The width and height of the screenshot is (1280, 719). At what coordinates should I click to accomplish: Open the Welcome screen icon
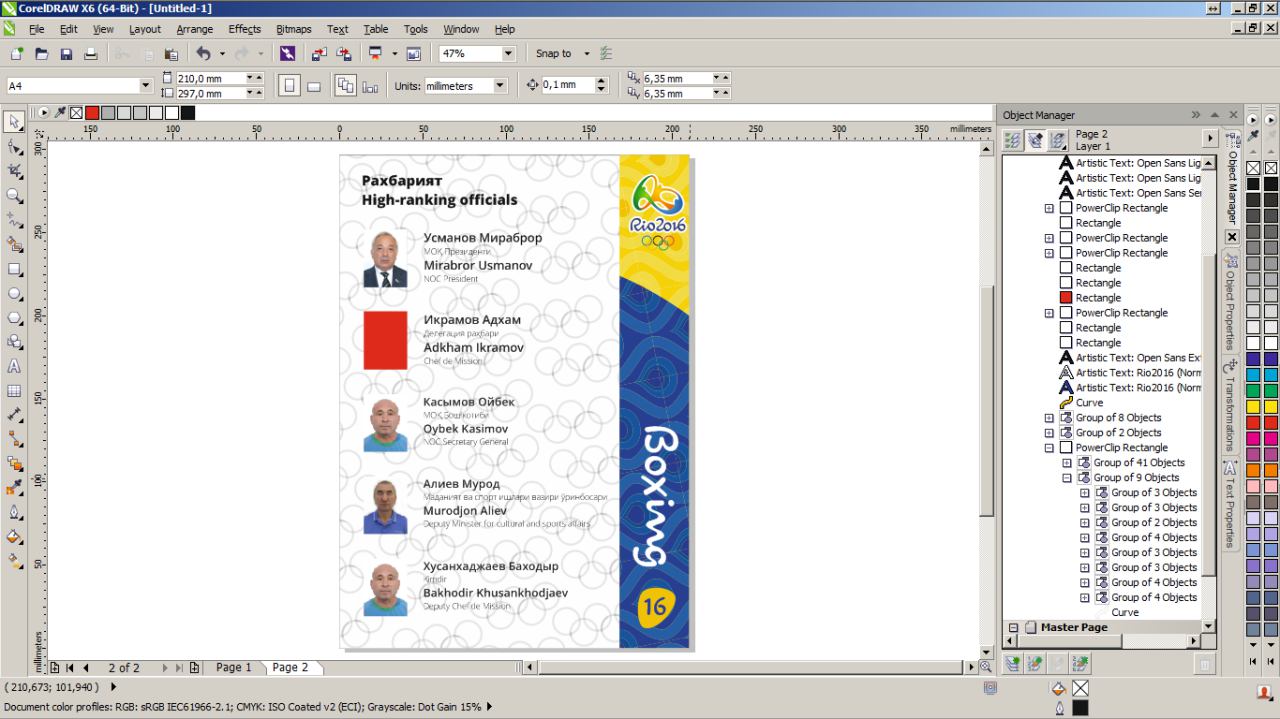point(414,53)
